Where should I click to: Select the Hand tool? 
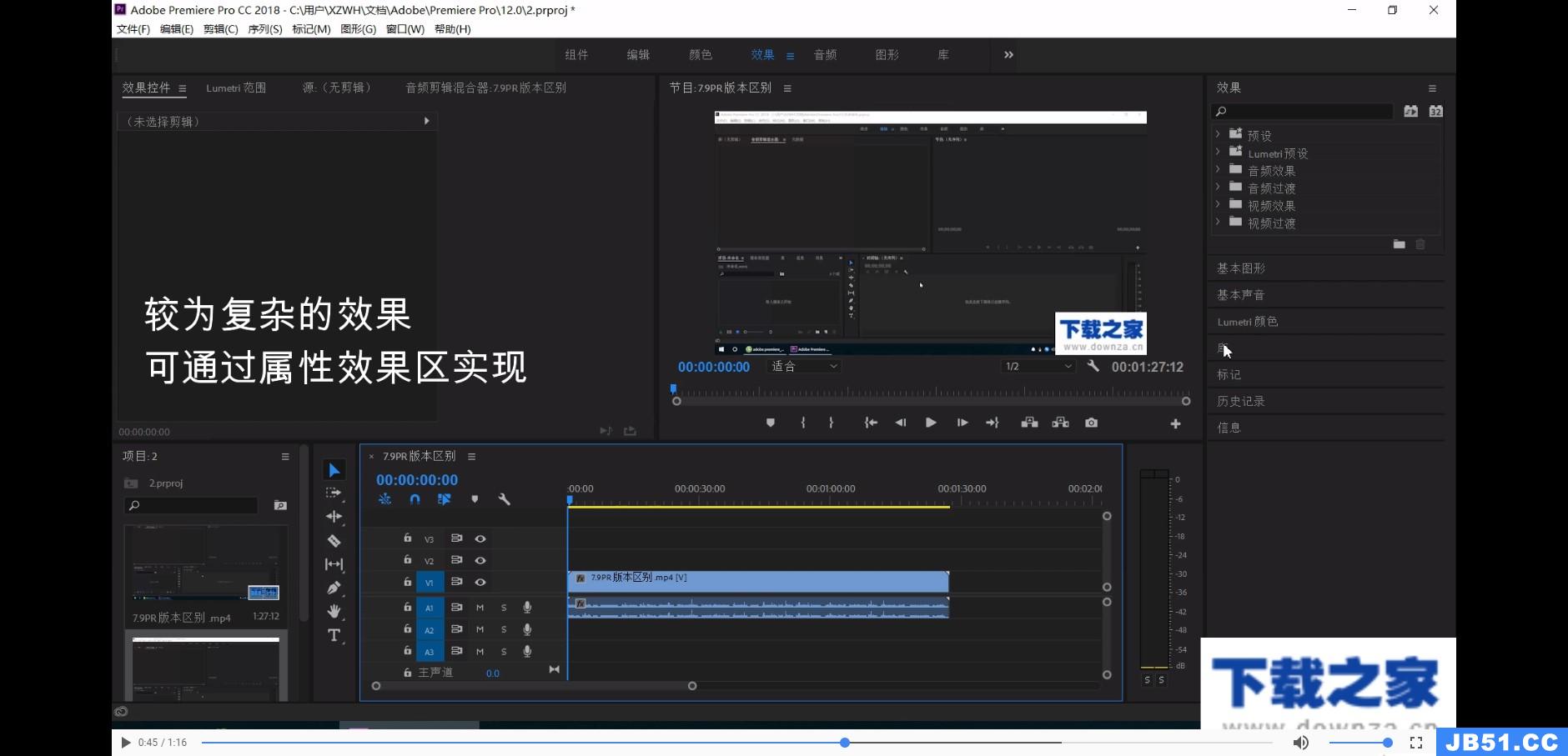point(334,611)
